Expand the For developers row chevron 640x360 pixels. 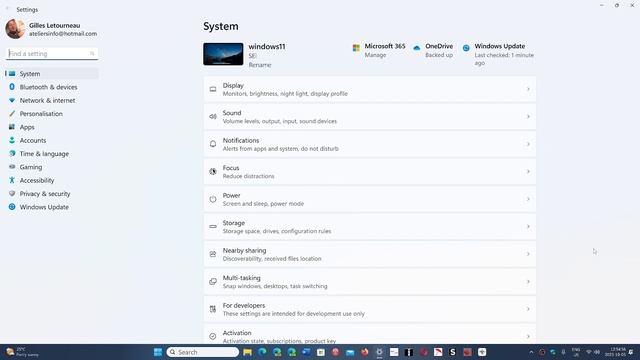coord(528,309)
